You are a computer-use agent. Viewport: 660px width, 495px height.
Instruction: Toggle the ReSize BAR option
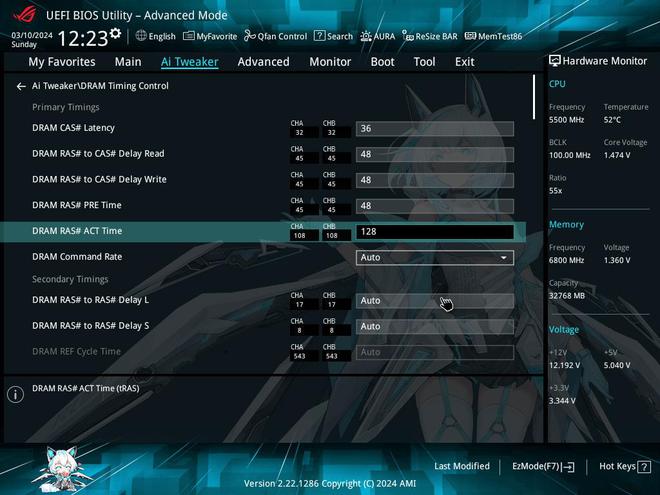pos(429,36)
